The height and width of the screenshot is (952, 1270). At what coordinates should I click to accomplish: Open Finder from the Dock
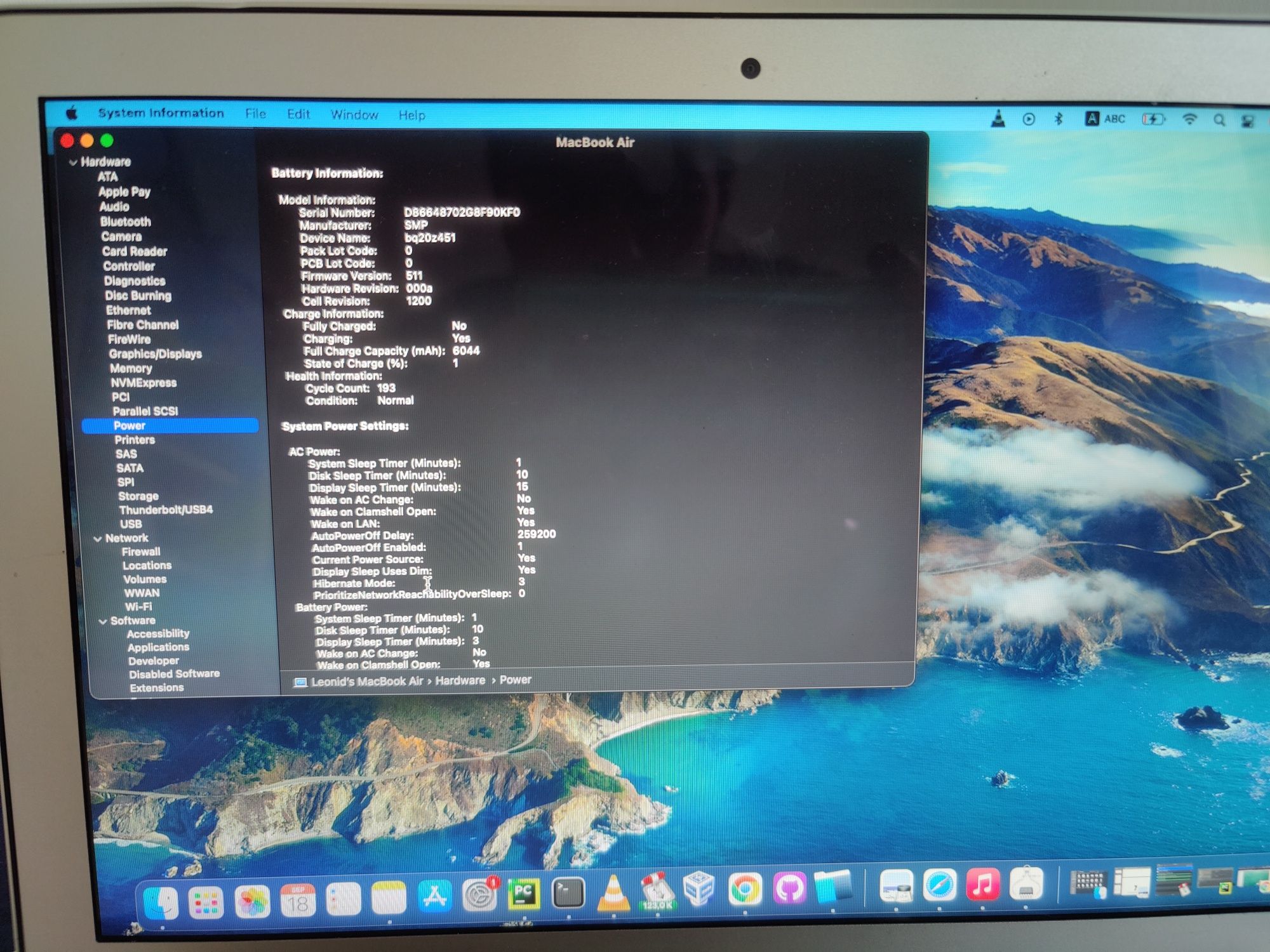161,902
